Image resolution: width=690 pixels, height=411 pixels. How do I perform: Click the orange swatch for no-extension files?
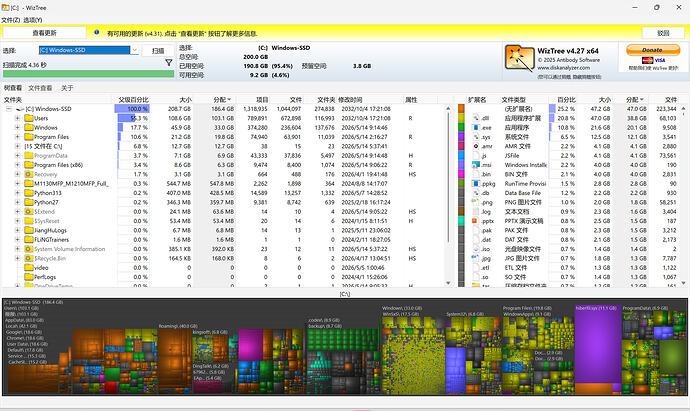(461, 108)
